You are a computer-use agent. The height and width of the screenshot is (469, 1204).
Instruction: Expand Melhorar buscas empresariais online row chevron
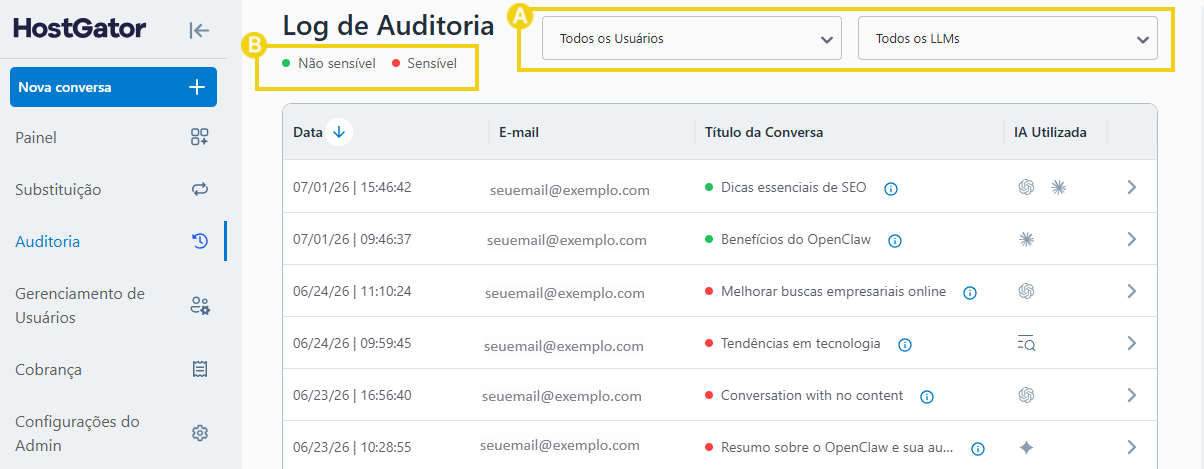(1132, 291)
